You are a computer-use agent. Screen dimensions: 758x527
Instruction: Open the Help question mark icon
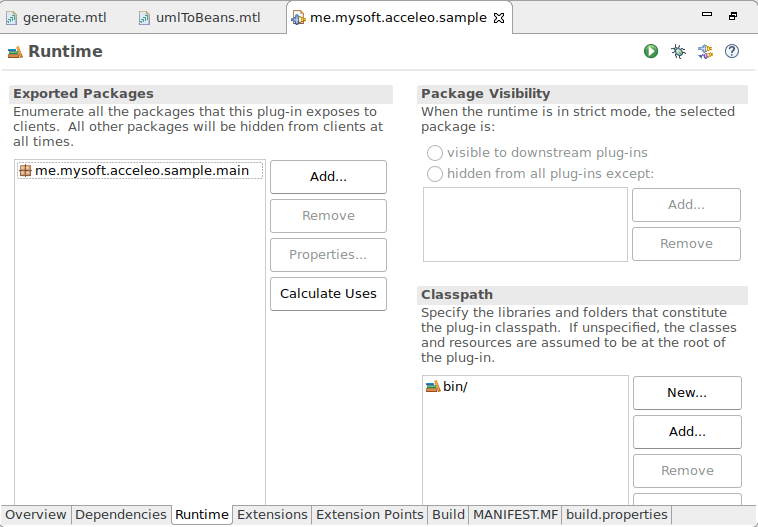click(x=732, y=51)
